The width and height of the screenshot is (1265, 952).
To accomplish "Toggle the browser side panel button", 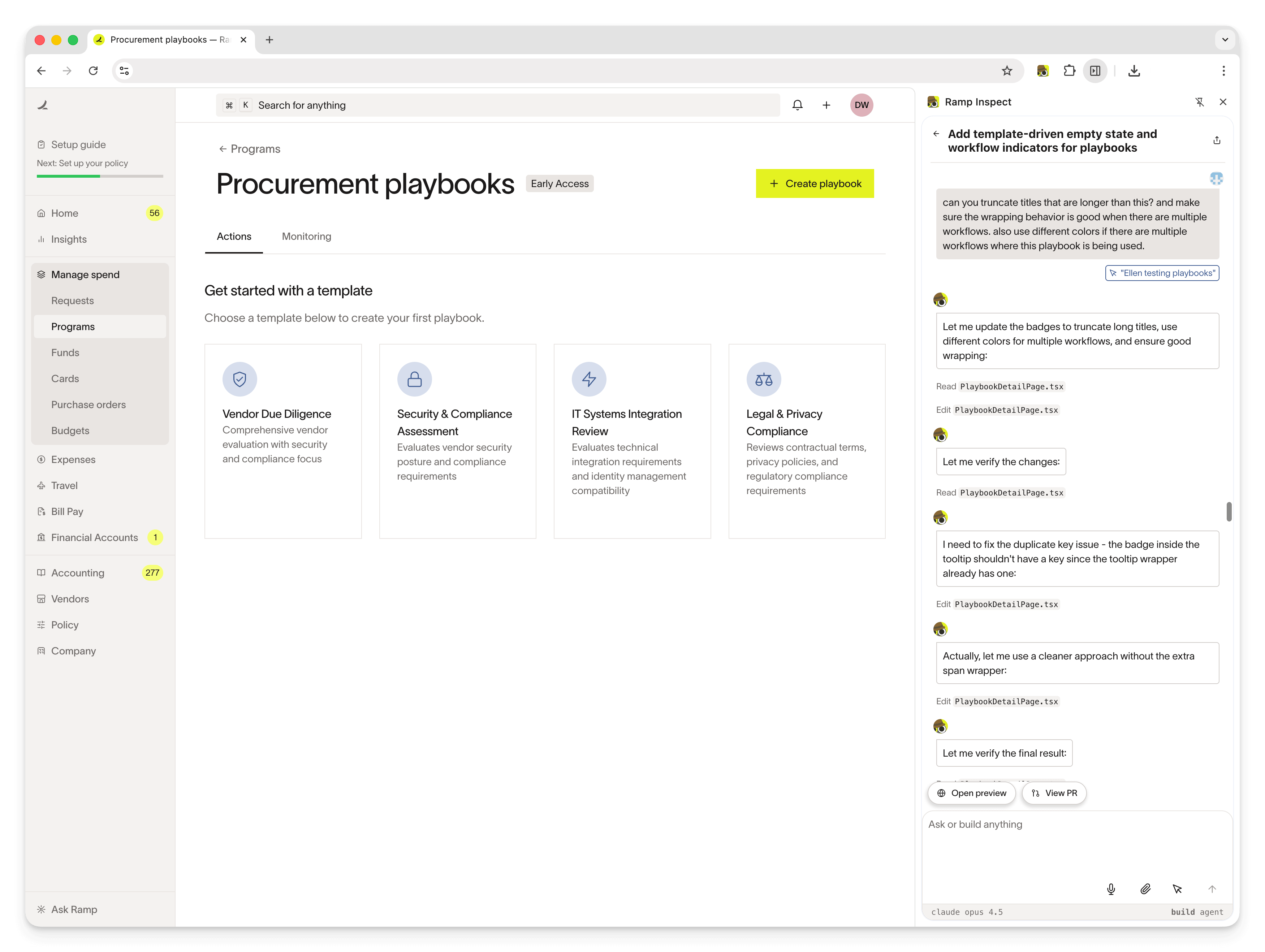I will pyautogui.click(x=1095, y=71).
